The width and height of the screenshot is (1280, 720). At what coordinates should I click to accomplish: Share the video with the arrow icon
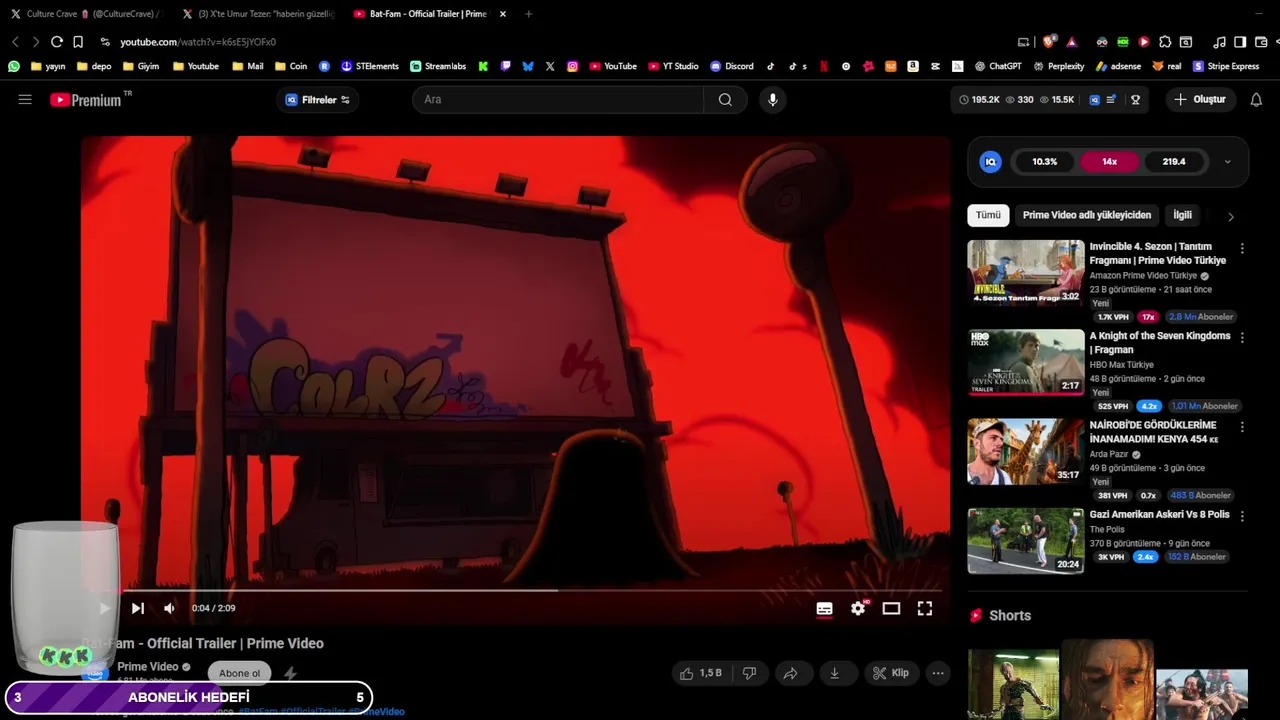click(790, 673)
